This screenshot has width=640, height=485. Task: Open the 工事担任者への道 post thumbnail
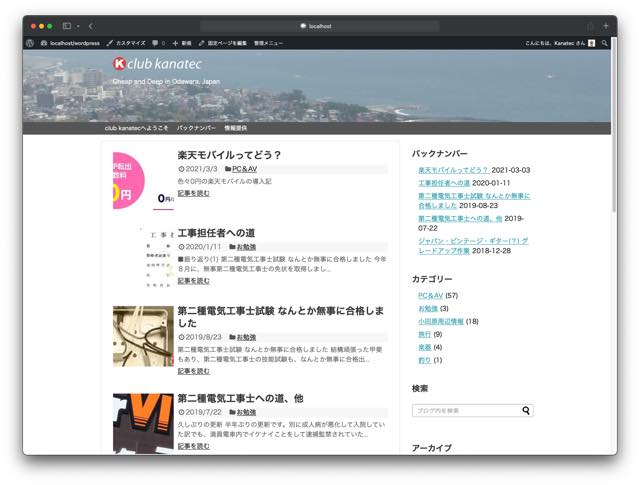click(143, 258)
